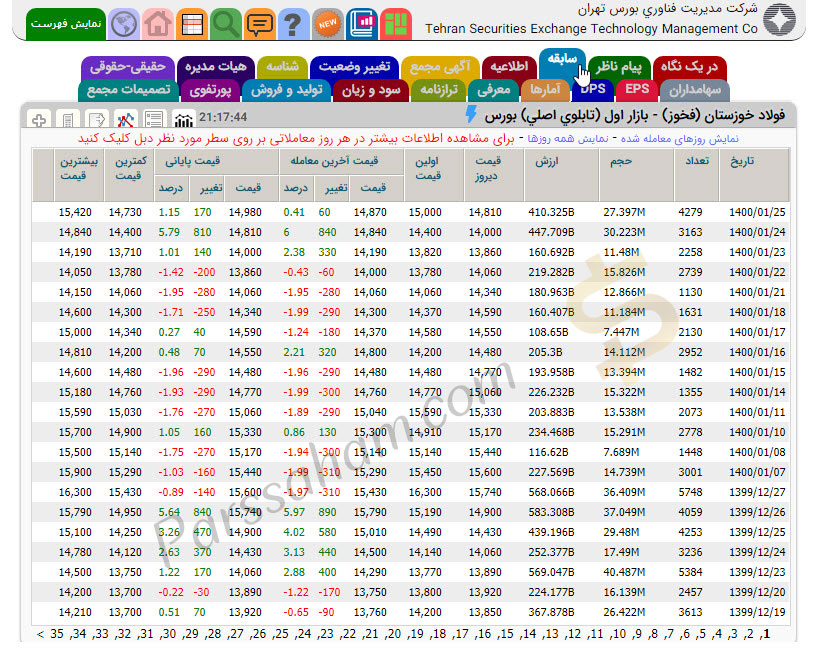The height and width of the screenshot is (648, 818).
Task: Click the < pagination arrow
Action: (x=41, y=634)
